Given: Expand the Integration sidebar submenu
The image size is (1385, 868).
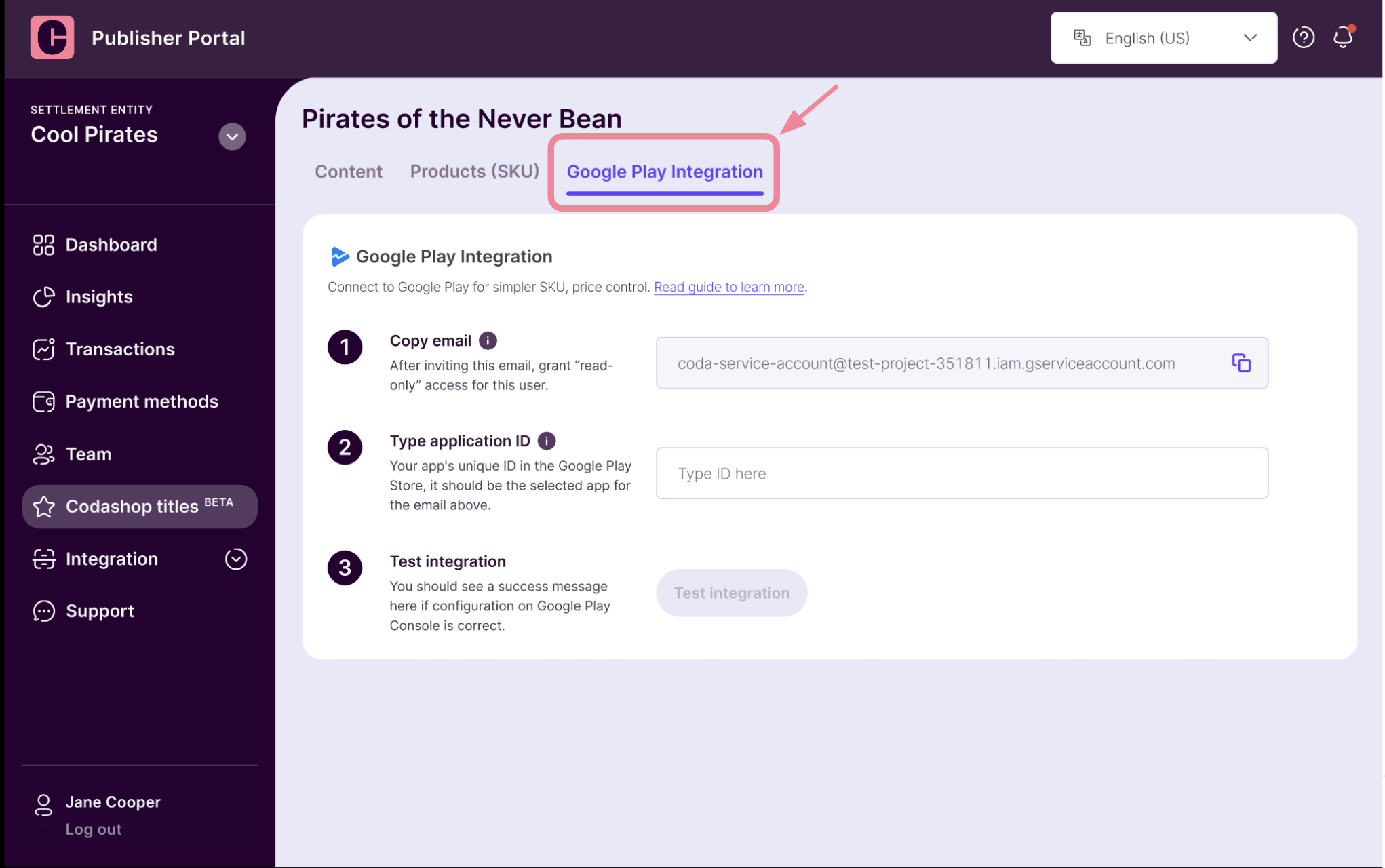Looking at the screenshot, I should pos(235,559).
